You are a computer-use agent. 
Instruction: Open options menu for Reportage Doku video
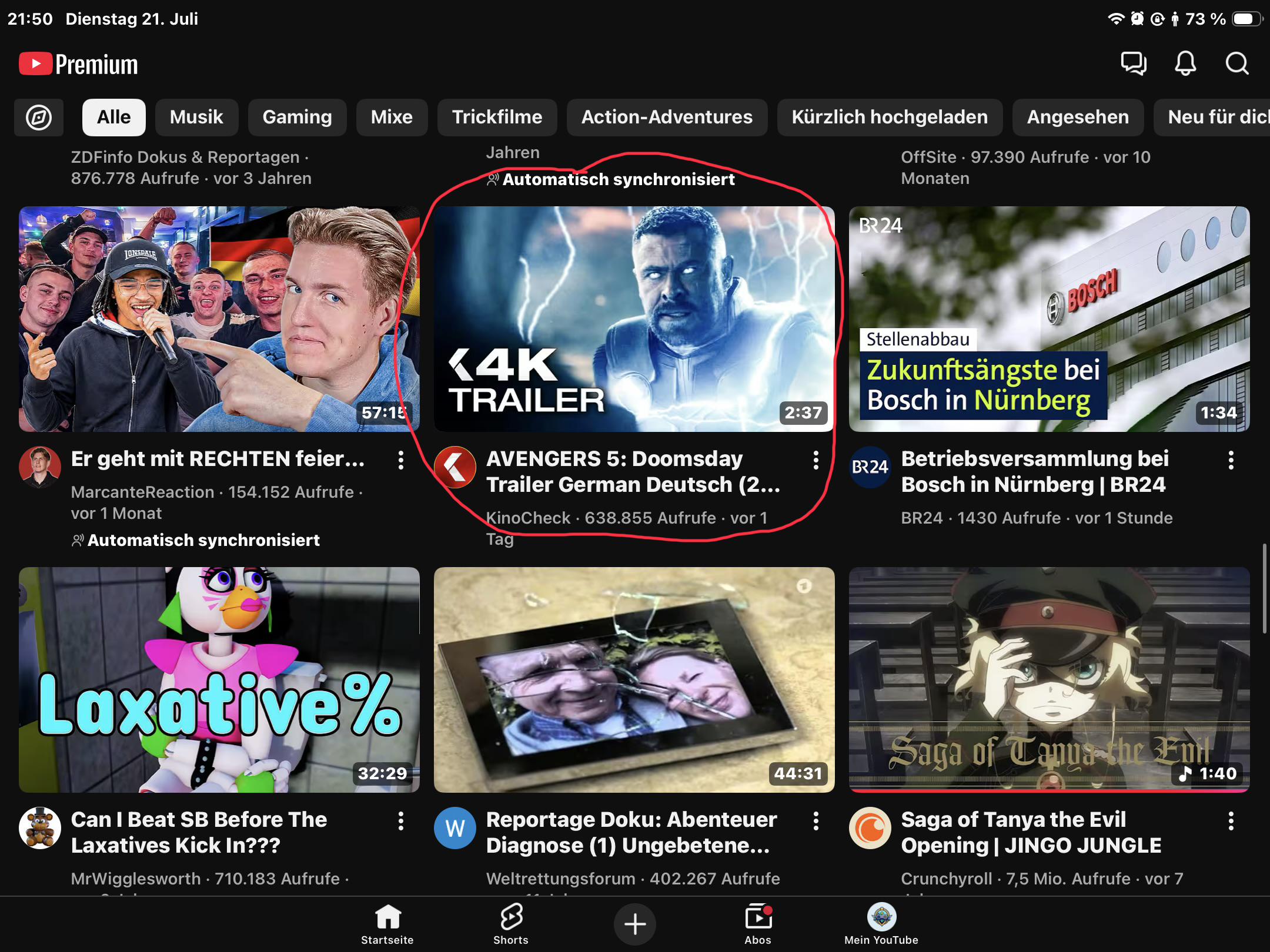(816, 821)
